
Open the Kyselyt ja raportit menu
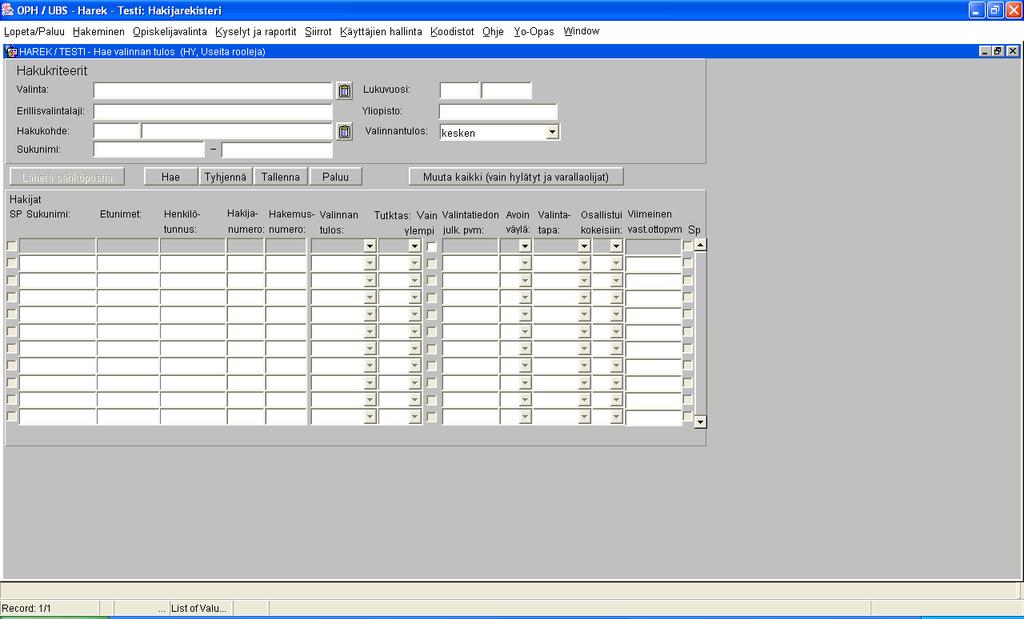point(256,31)
